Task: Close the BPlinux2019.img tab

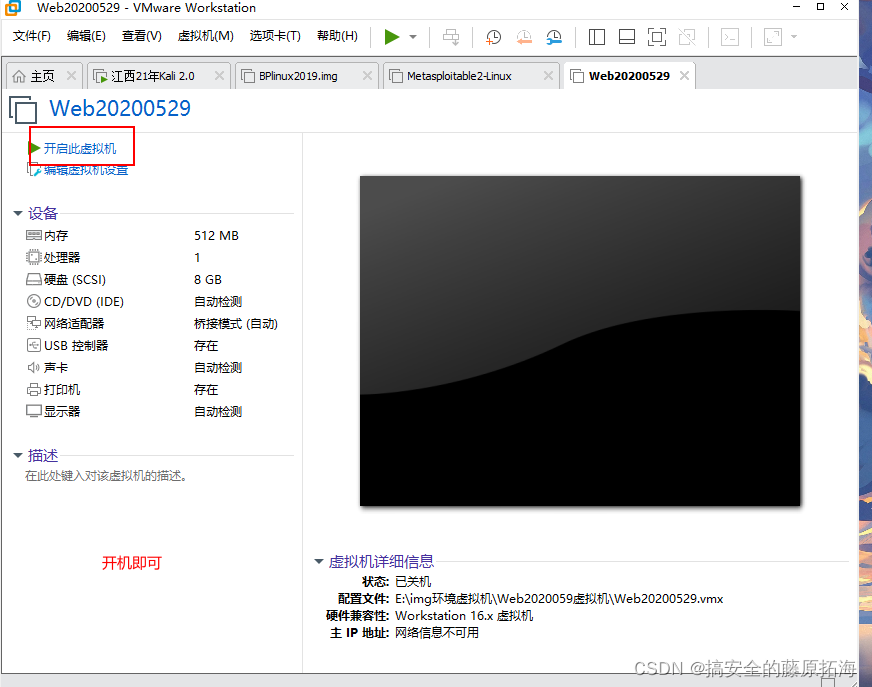Action: (x=367, y=76)
